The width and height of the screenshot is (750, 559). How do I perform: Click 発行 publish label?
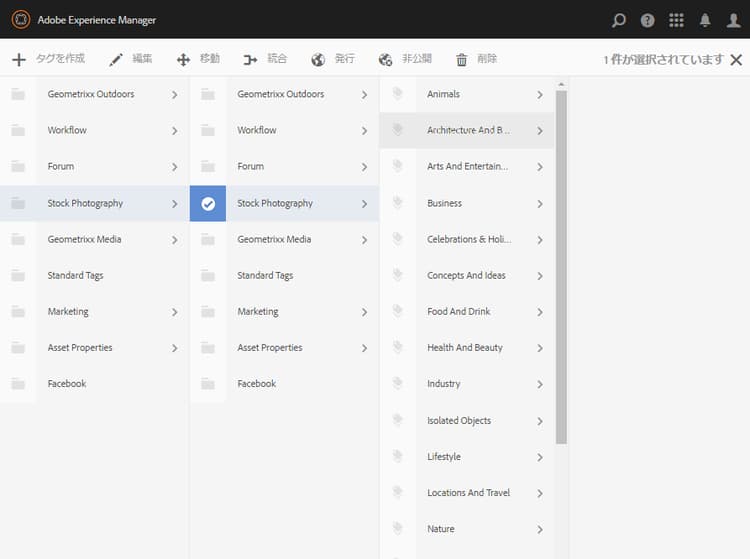coord(344,58)
